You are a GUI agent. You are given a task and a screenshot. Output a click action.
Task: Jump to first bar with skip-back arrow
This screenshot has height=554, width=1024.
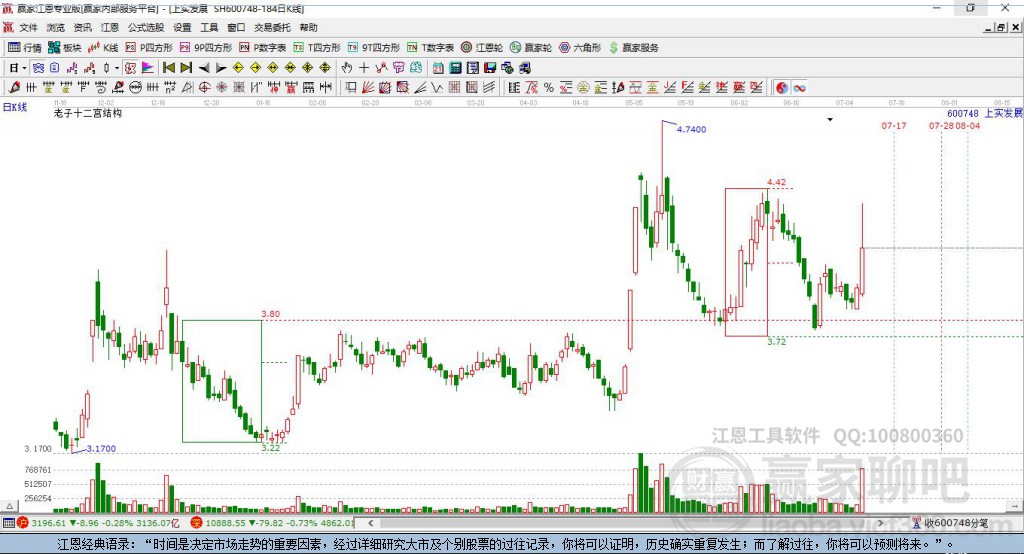[x=169, y=68]
